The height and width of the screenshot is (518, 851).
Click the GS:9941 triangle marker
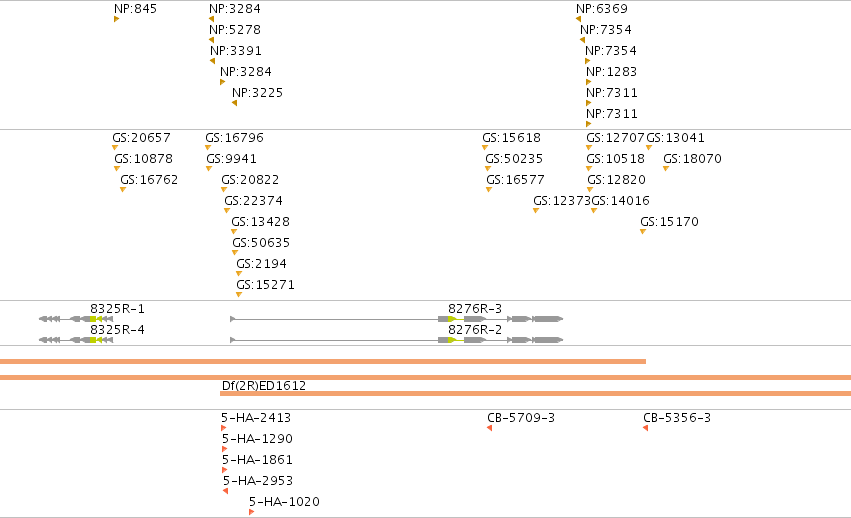(x=209, y=169)
